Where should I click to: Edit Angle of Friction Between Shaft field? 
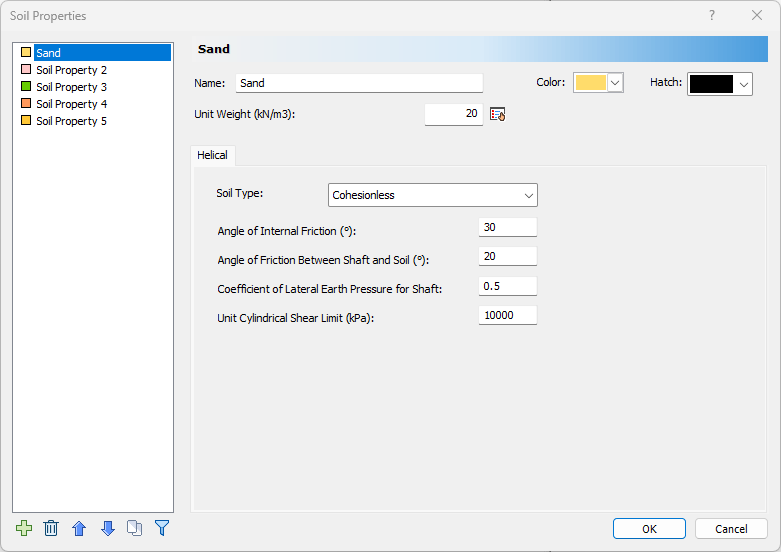tap(508, 256)
